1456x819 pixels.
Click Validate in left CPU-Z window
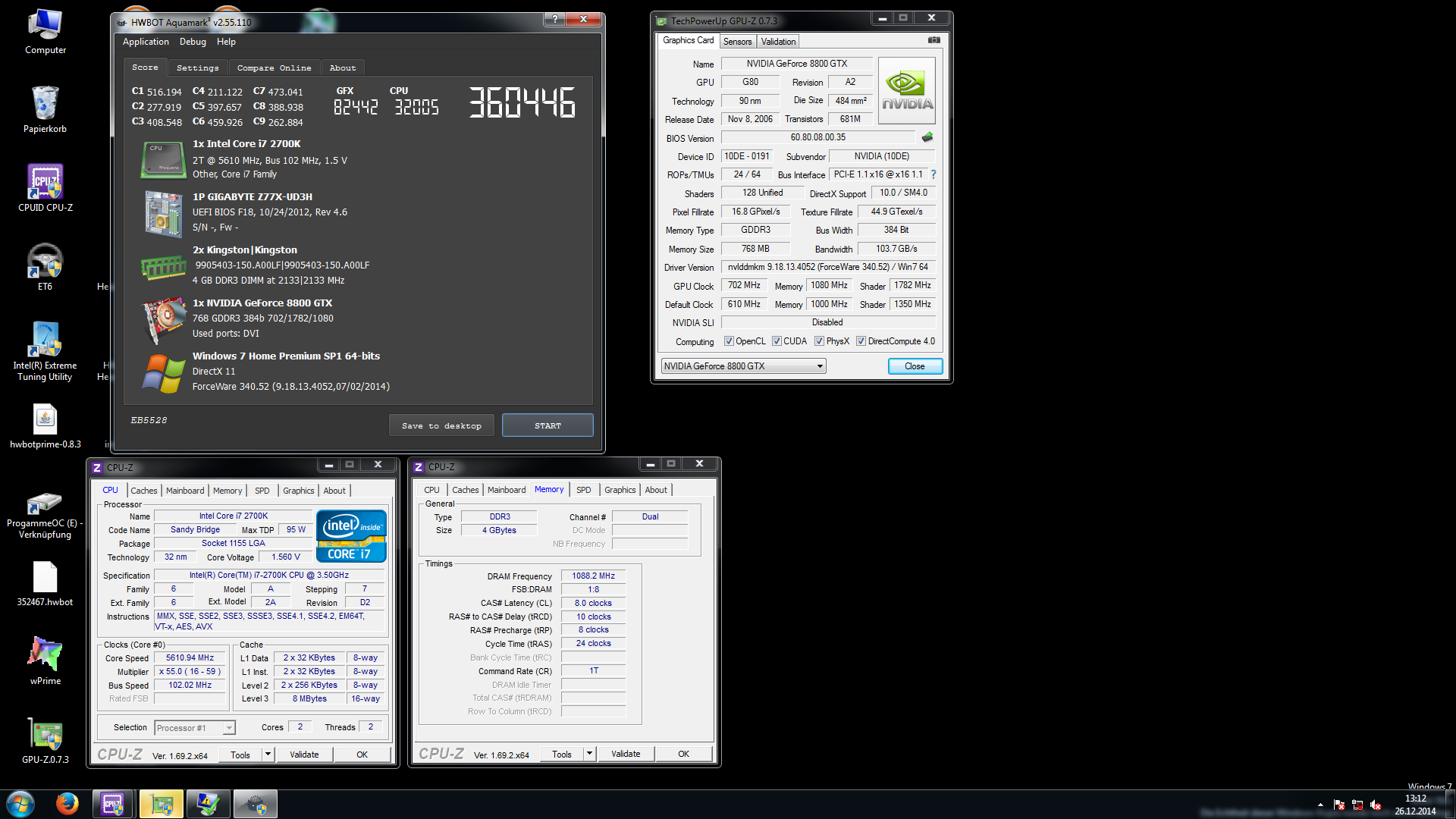coord(304,755)
